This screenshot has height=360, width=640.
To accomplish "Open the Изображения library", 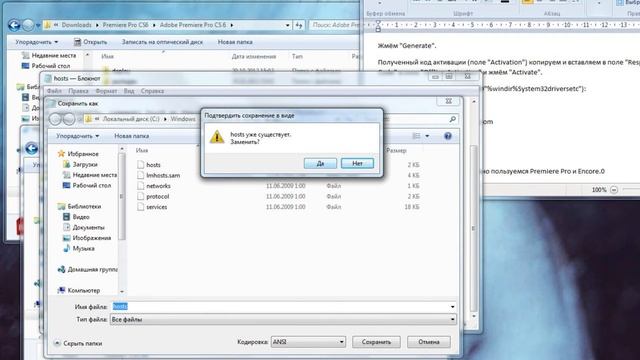I will click(87, 238).
